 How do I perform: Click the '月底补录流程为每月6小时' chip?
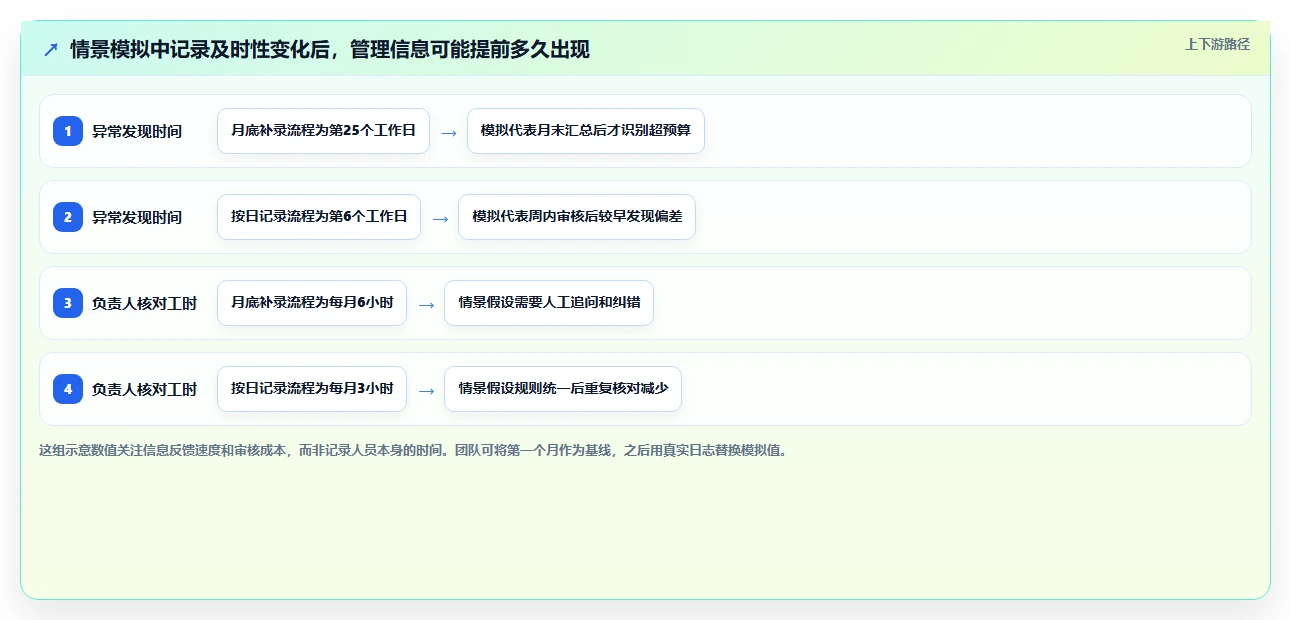click(312, 303)
